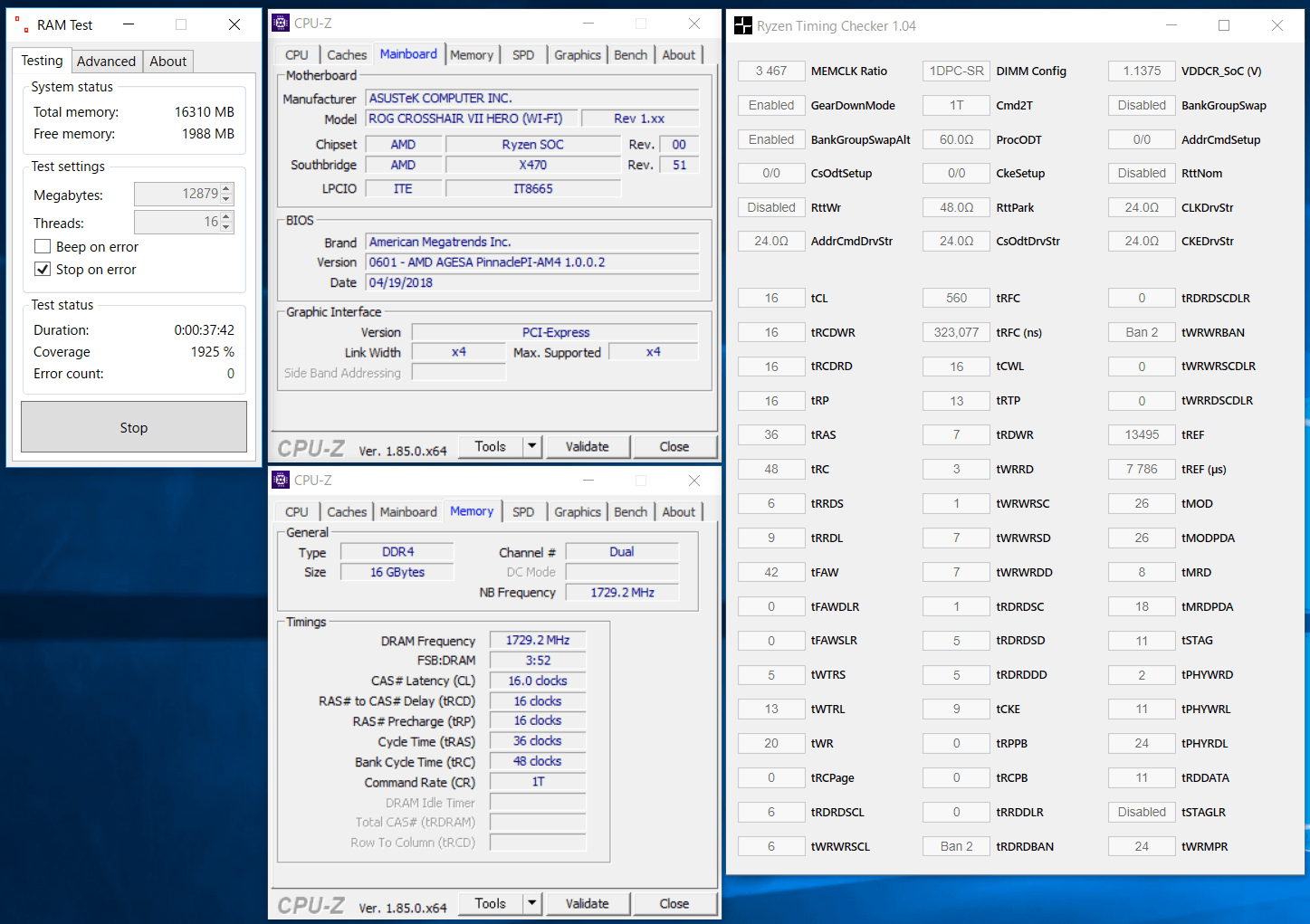Screen dimensions: 1310x924
Task: Click the FSB:DRAM value 3:52
Action: click(x=538, y=661)
